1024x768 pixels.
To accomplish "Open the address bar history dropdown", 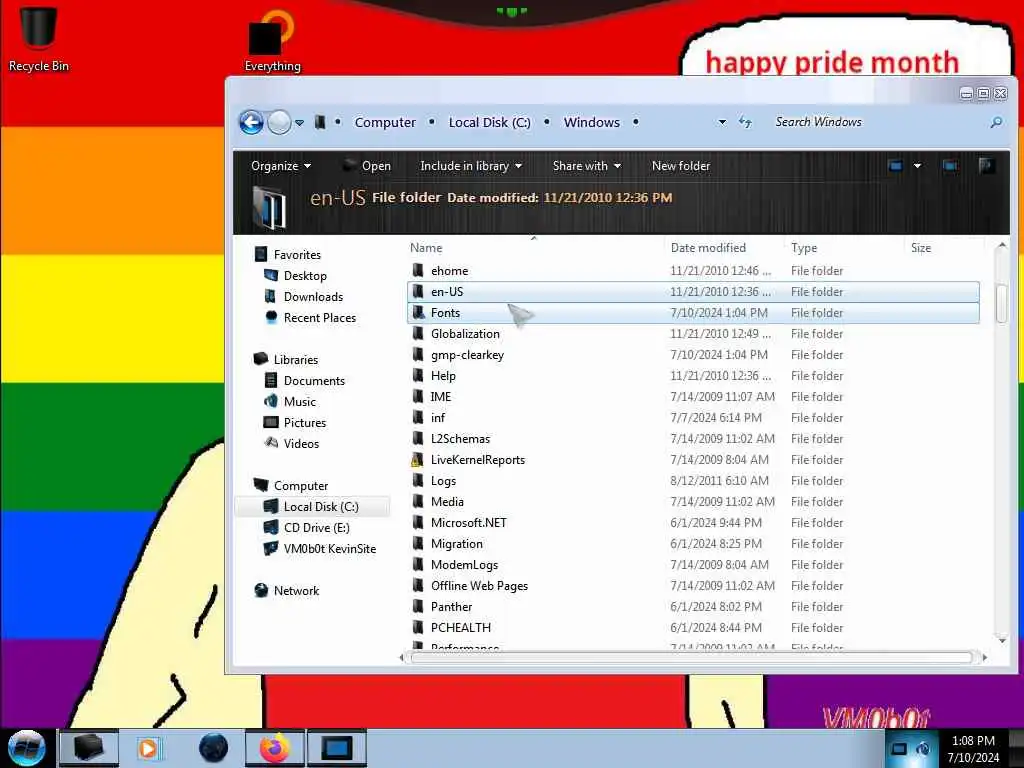I will 722,122.
